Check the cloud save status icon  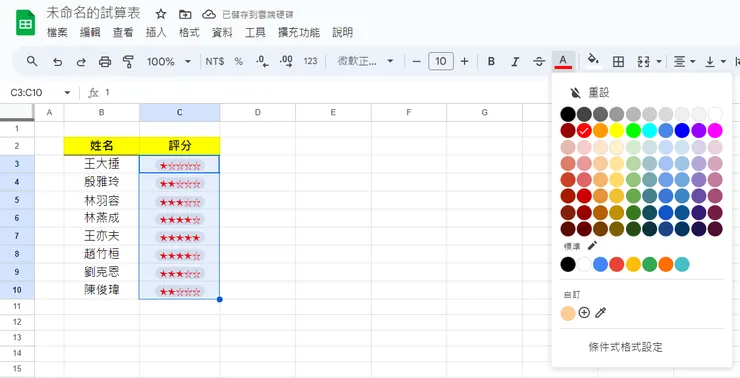pos(209,14)
